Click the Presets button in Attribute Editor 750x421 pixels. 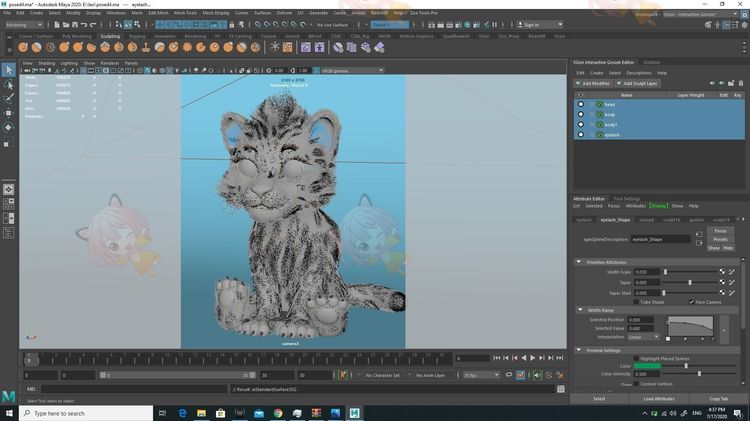pos(720,239)
